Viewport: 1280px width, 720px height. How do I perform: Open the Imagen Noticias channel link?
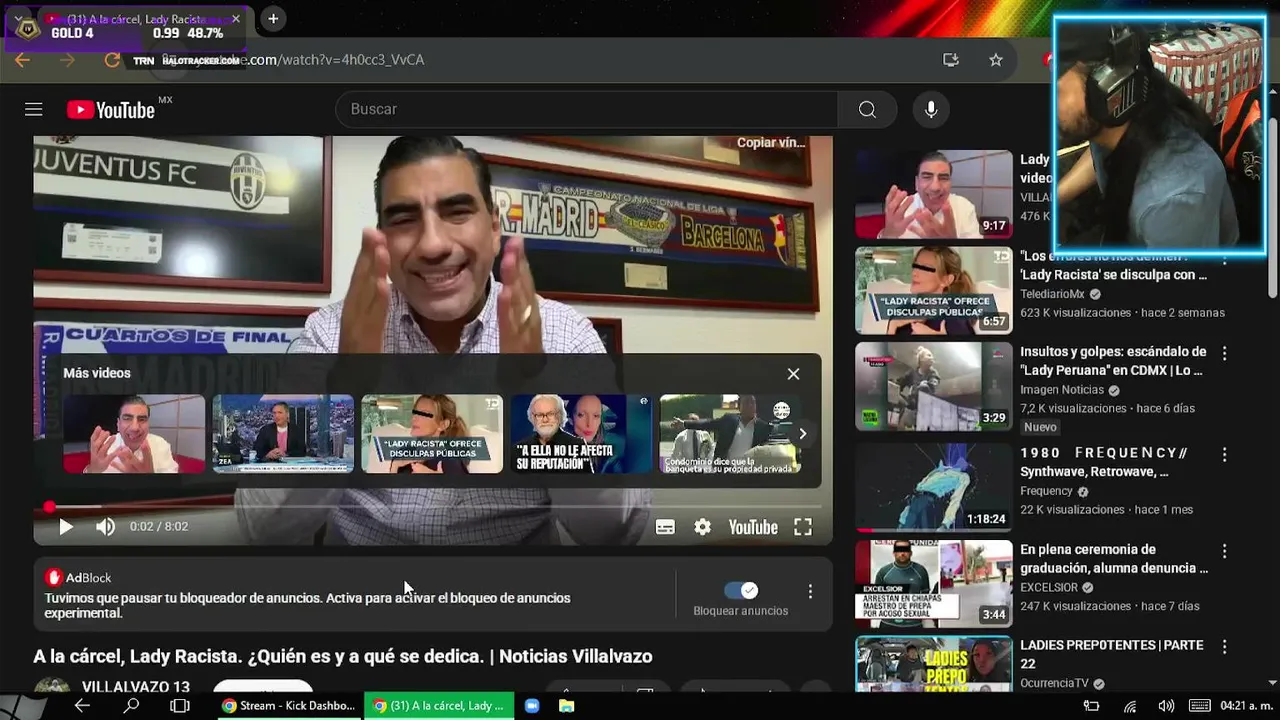click(x=1062, y=390)
